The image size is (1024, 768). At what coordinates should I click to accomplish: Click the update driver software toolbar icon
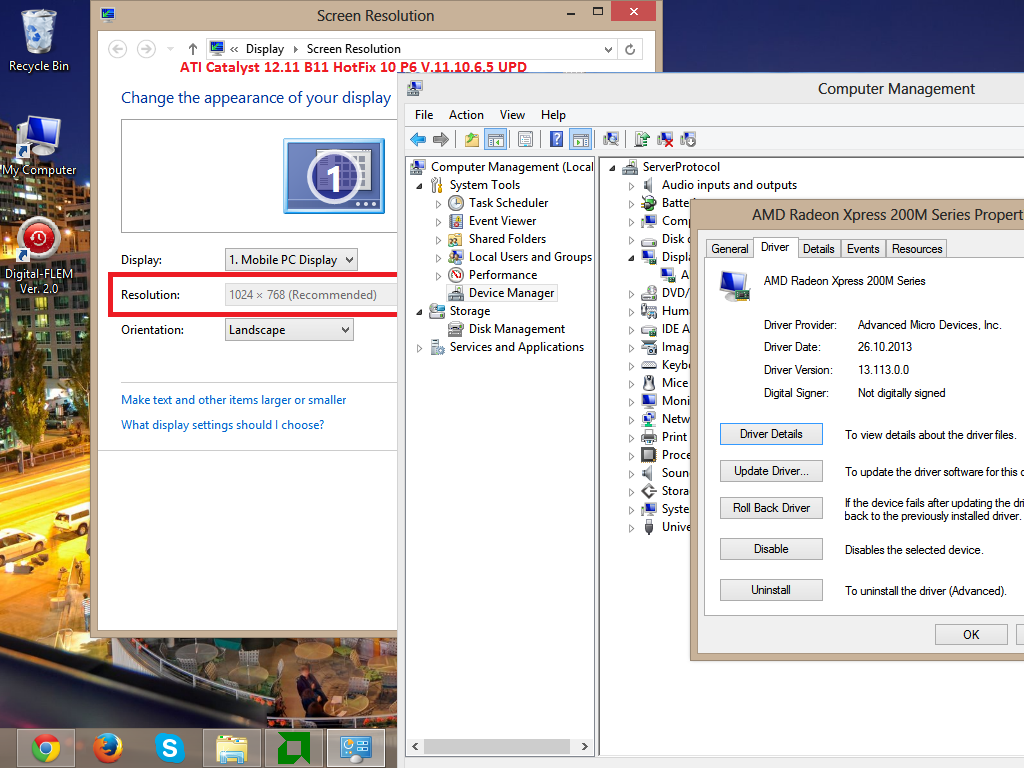(642, 139)
